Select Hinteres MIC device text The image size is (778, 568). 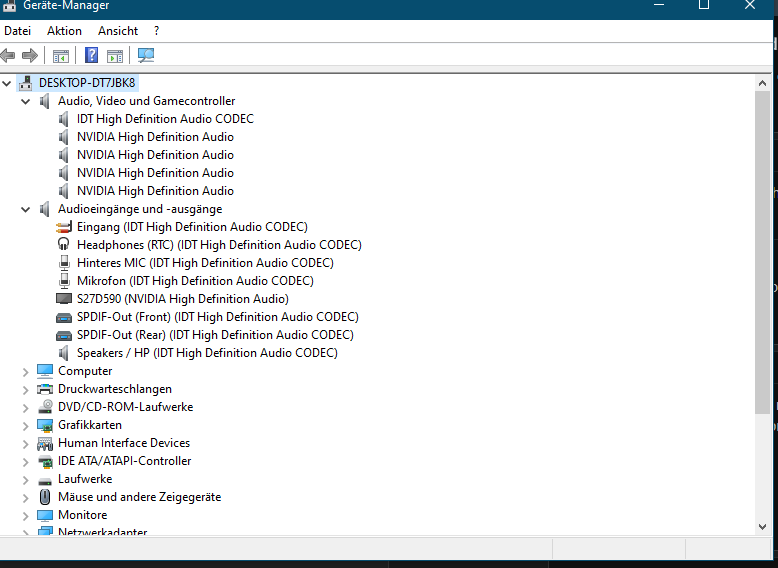click(205, 263)
